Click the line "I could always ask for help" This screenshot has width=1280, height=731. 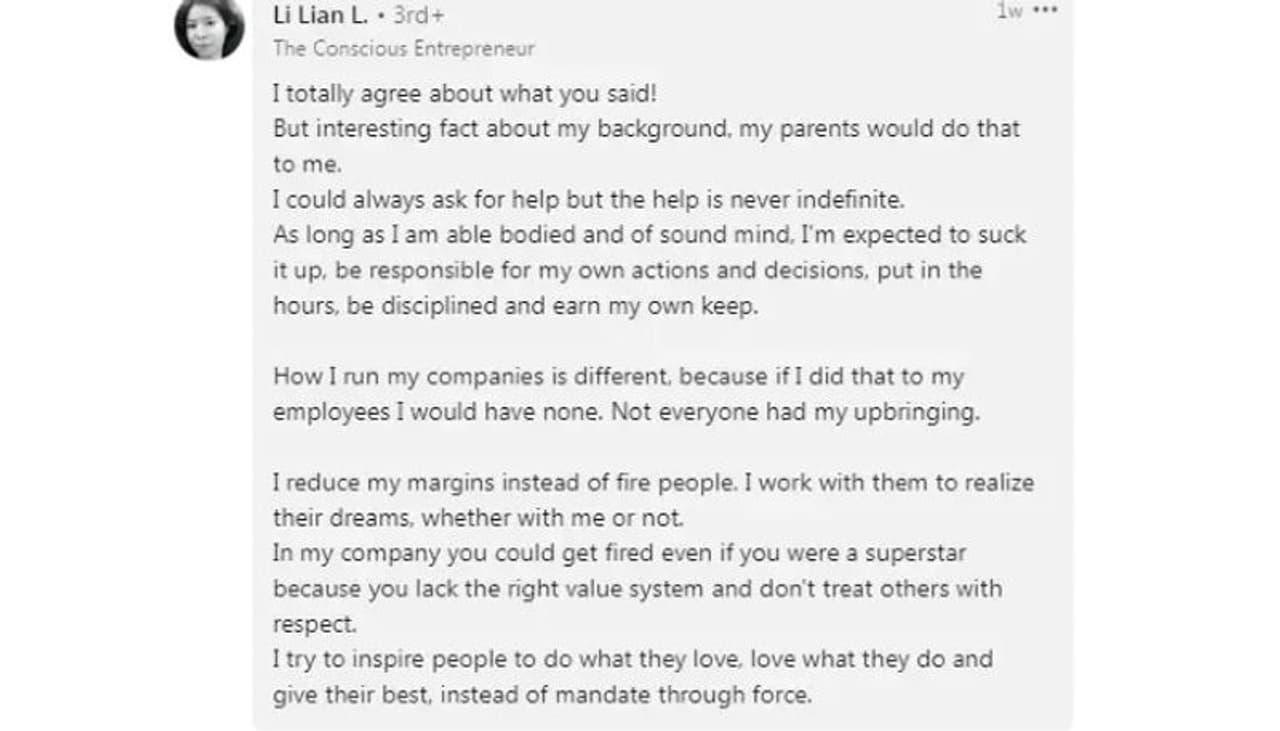tap(588, 200)
